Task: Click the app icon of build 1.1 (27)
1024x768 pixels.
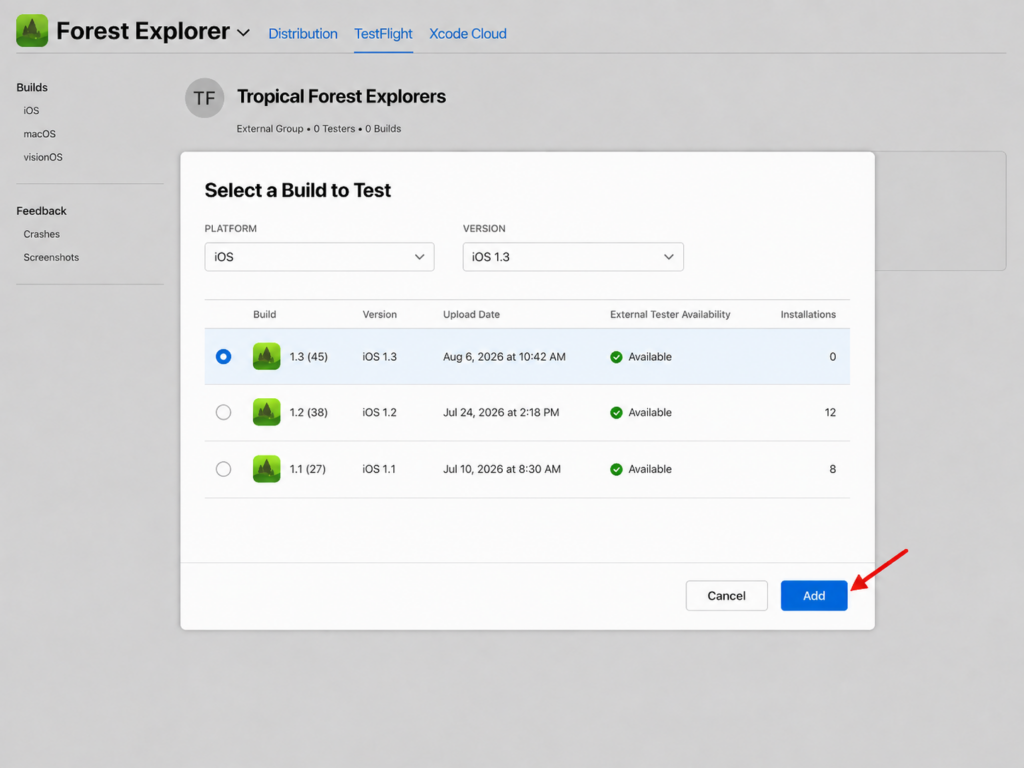Action: click(266, 469)
